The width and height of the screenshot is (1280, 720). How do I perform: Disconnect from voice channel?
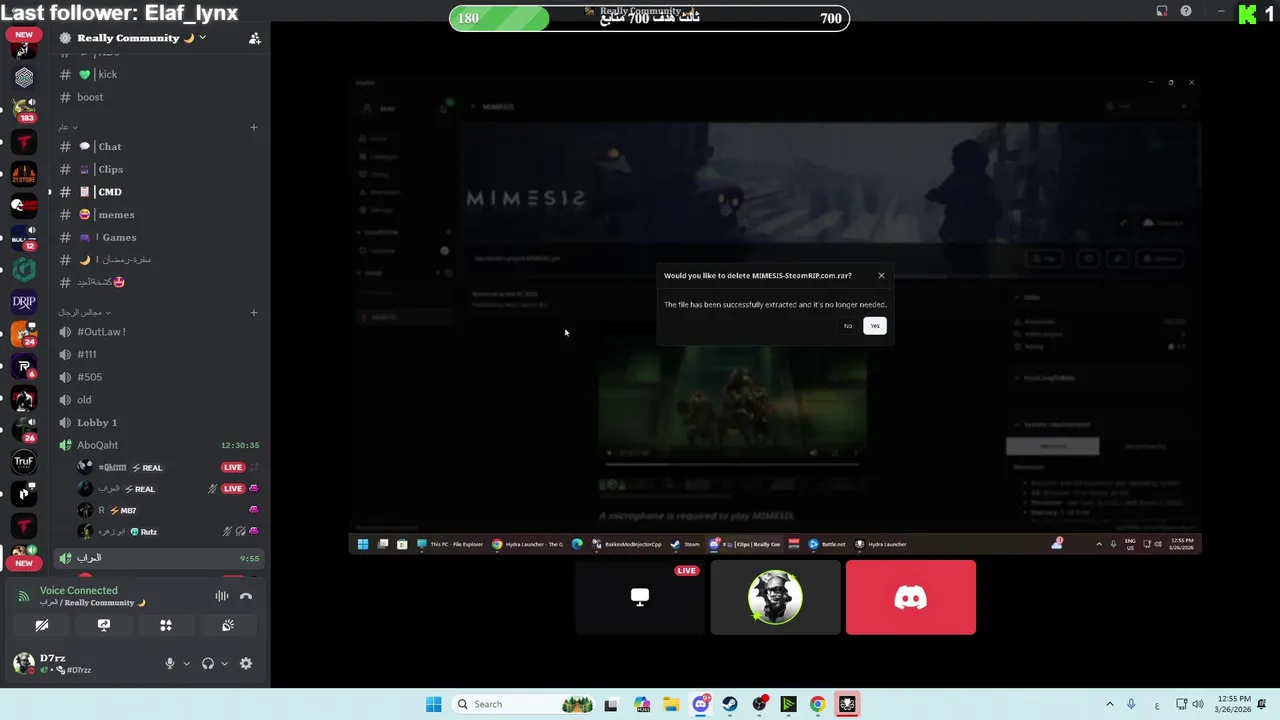pyautogui.click(x=246, y=596)
